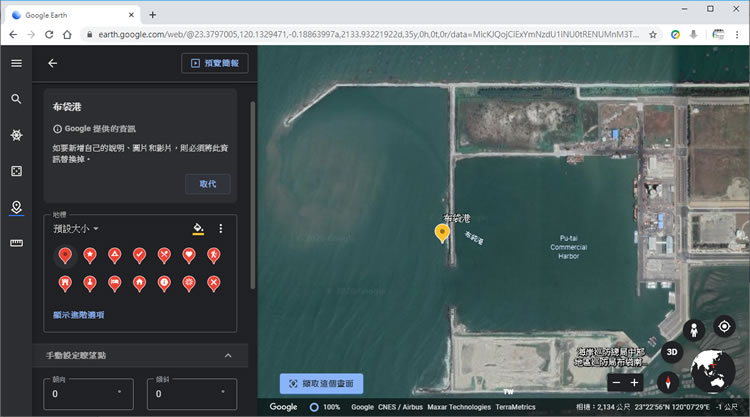Click the 預覽簡報 preview presentation button

pyautogui.click(x=215, y=63)
